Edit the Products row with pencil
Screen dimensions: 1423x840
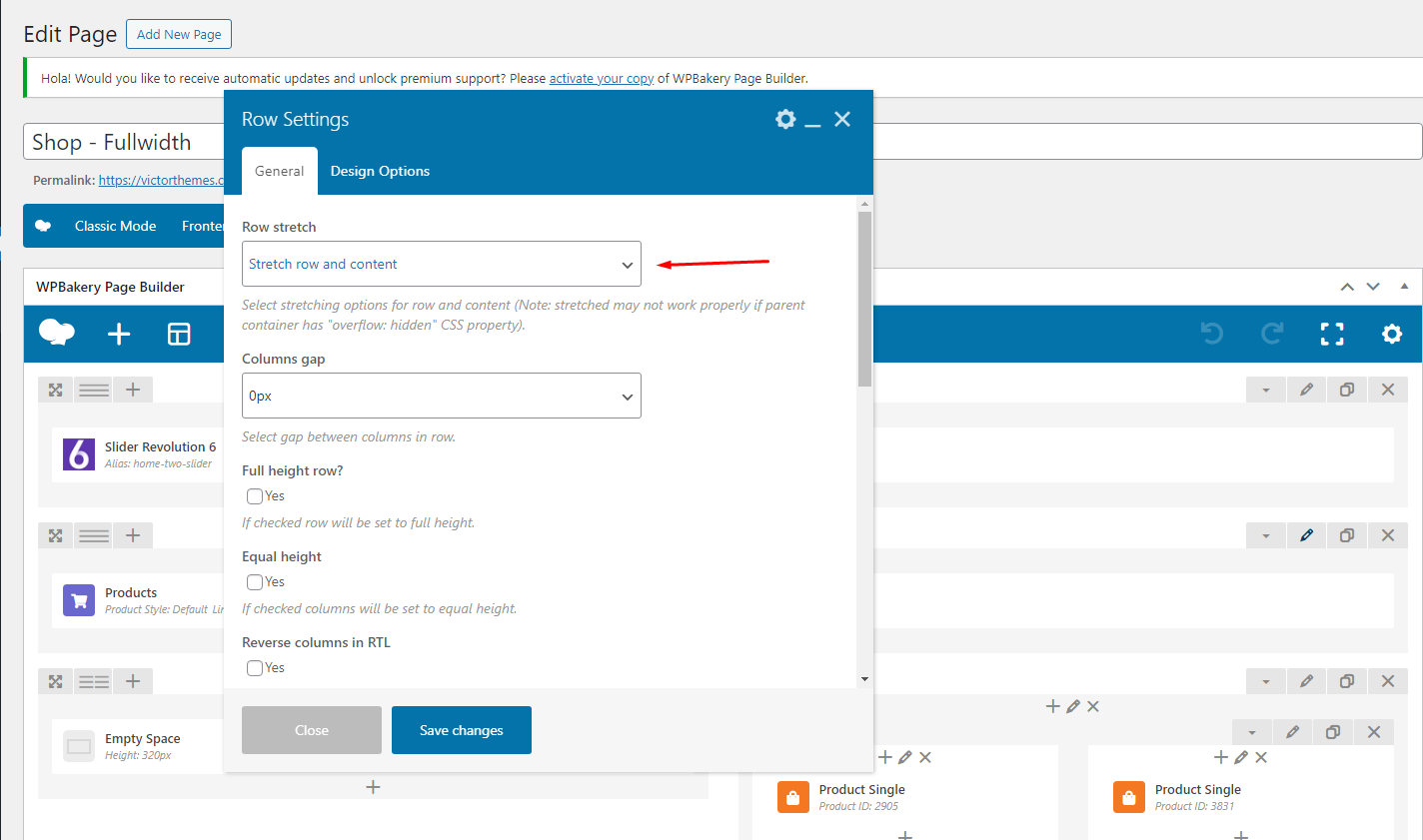point(1306,535)
